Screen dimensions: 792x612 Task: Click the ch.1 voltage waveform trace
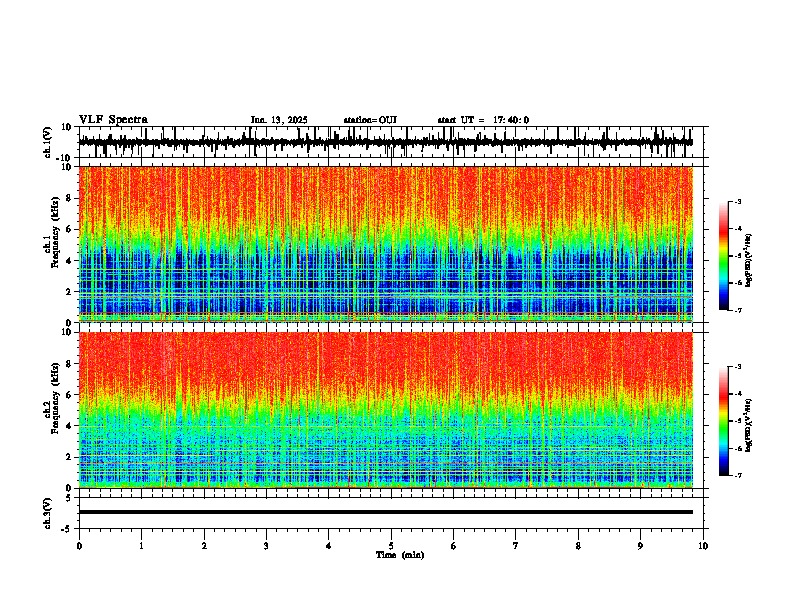386,142
